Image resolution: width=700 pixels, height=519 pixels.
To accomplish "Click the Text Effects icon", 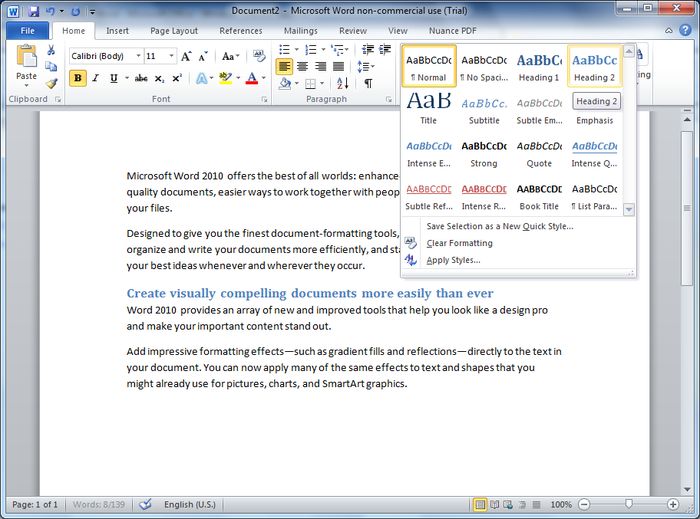I will point(201,79).
